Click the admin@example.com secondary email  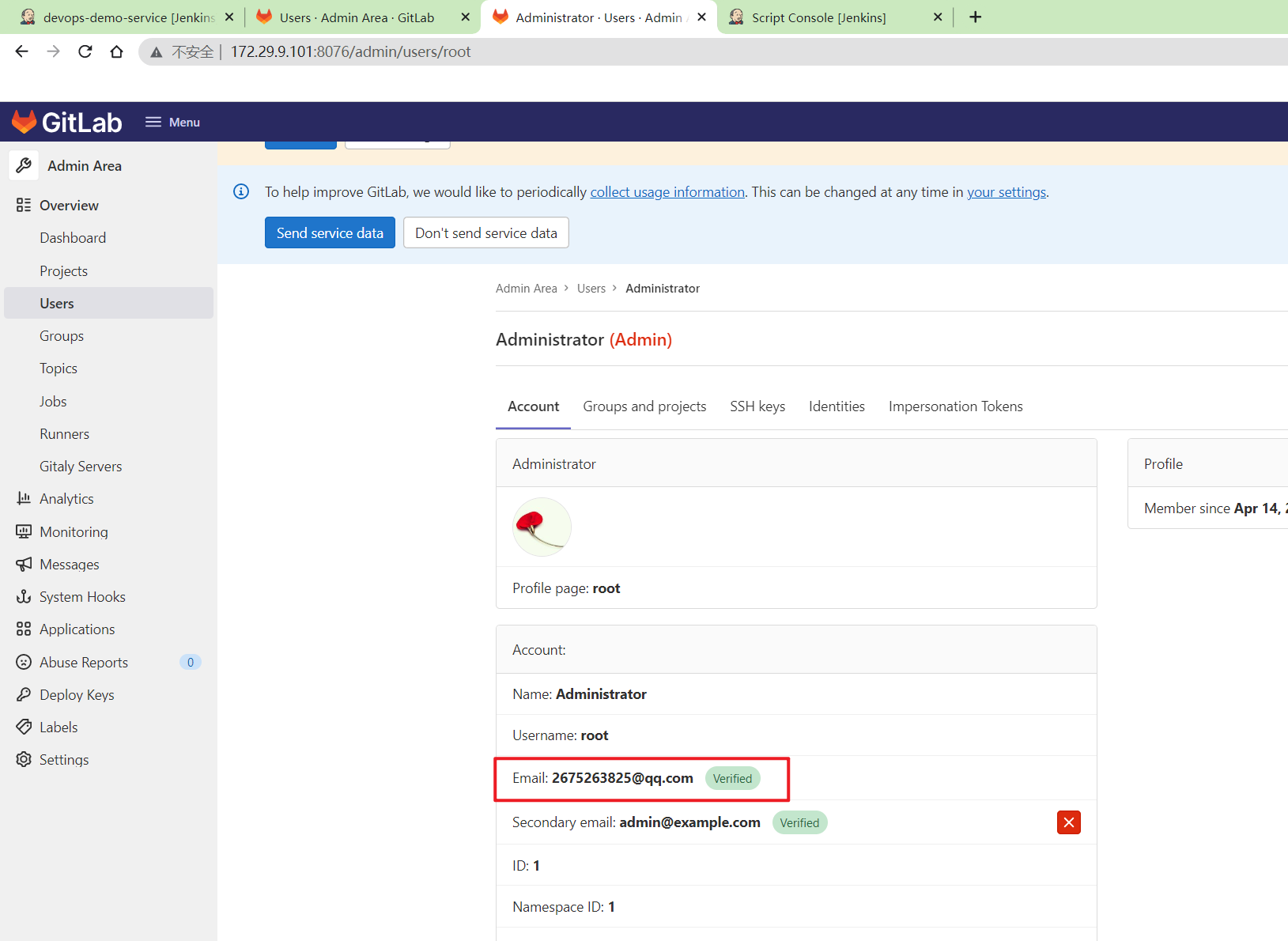[x=689, y=822]
